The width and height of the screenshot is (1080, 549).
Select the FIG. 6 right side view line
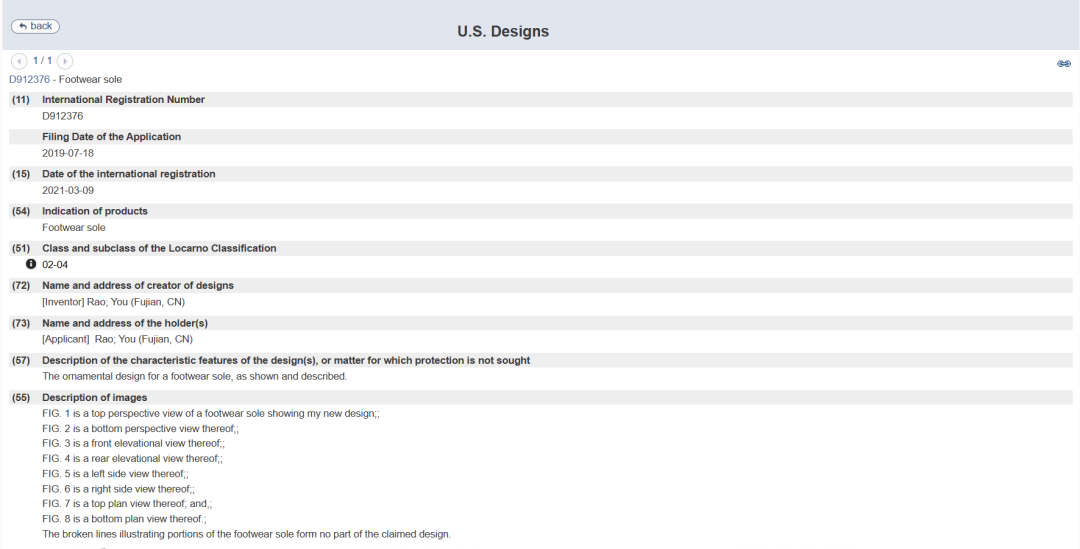[118, 489]
